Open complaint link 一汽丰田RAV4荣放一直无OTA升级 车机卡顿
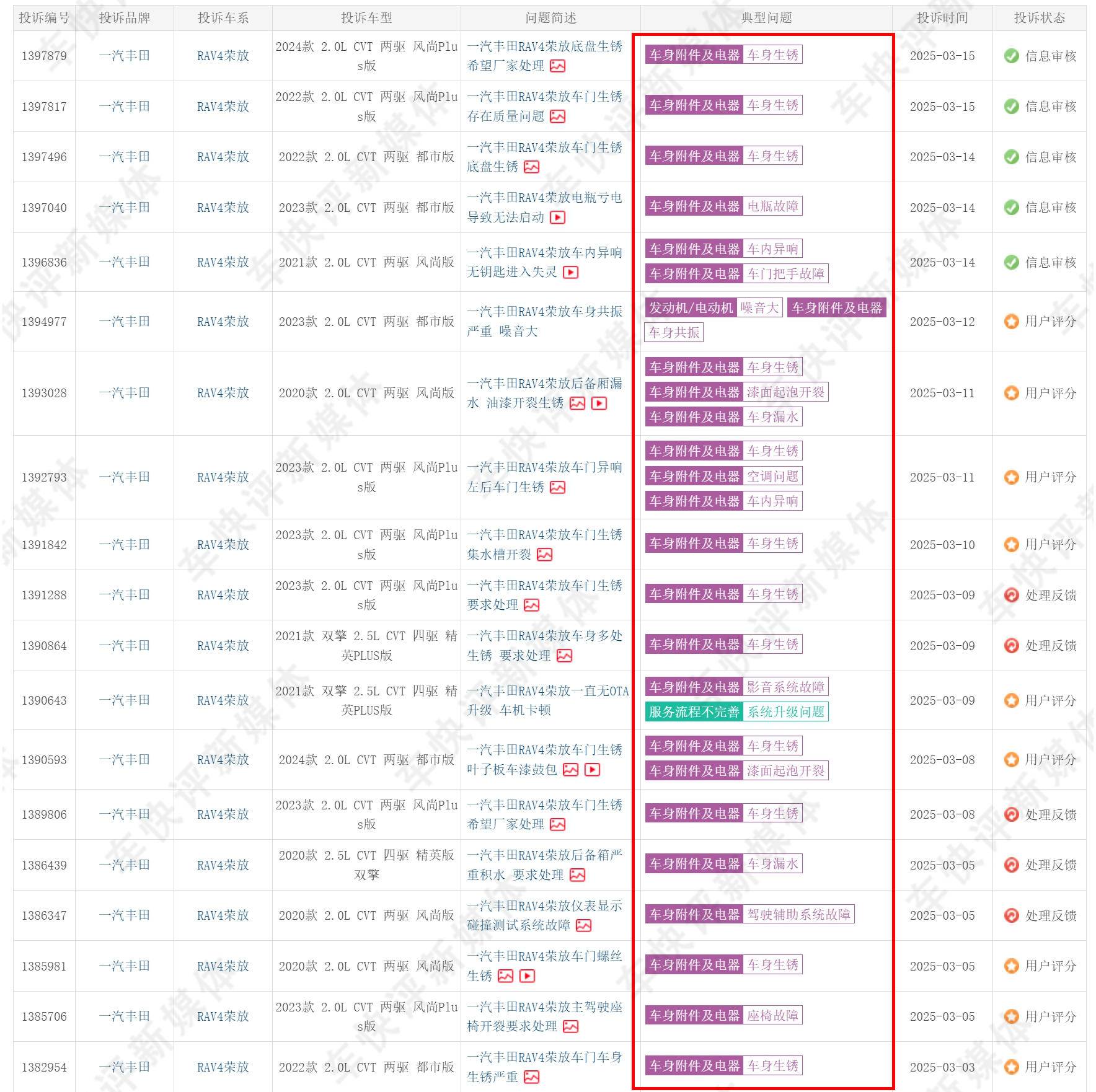1096x1092 pixels. tap(547, 700)
